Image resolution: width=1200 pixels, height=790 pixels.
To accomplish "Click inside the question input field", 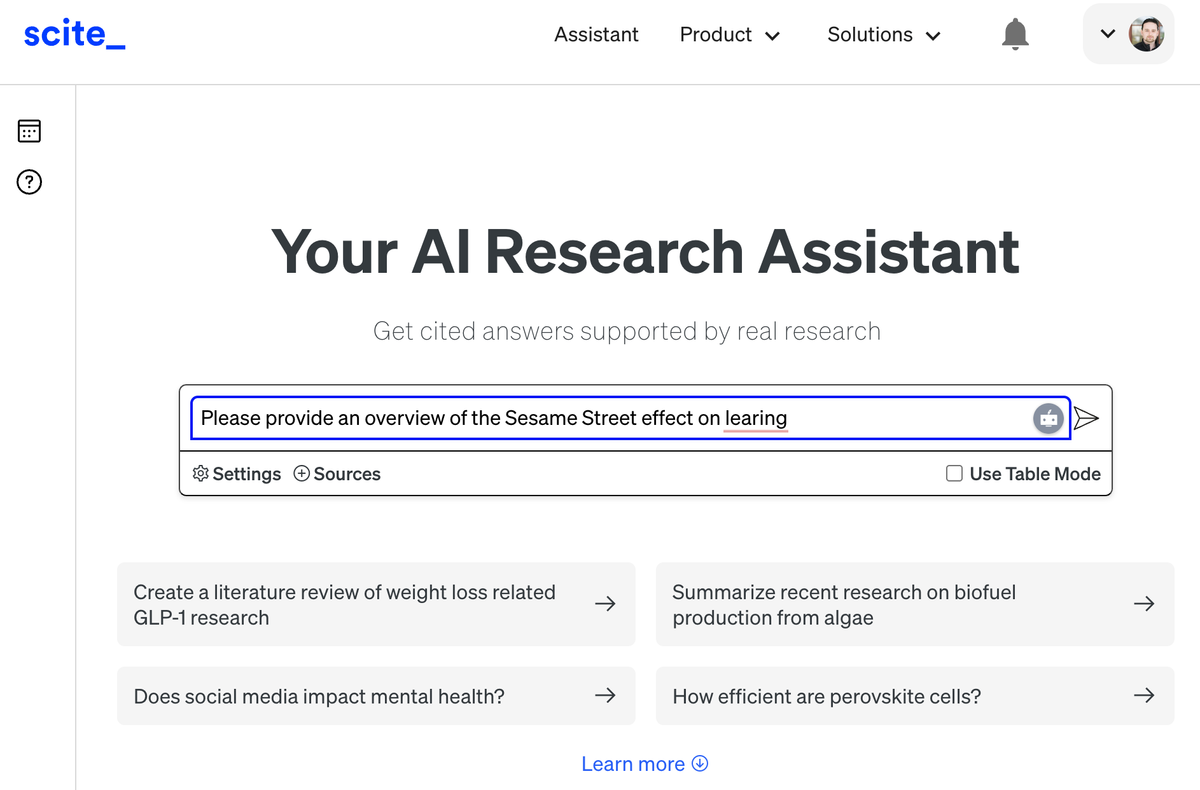I will tap(600, 418).
